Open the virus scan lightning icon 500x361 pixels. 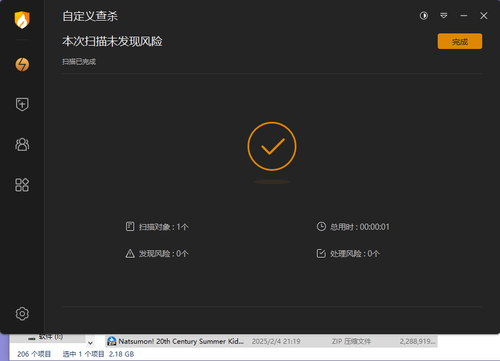tap(22, 64)
